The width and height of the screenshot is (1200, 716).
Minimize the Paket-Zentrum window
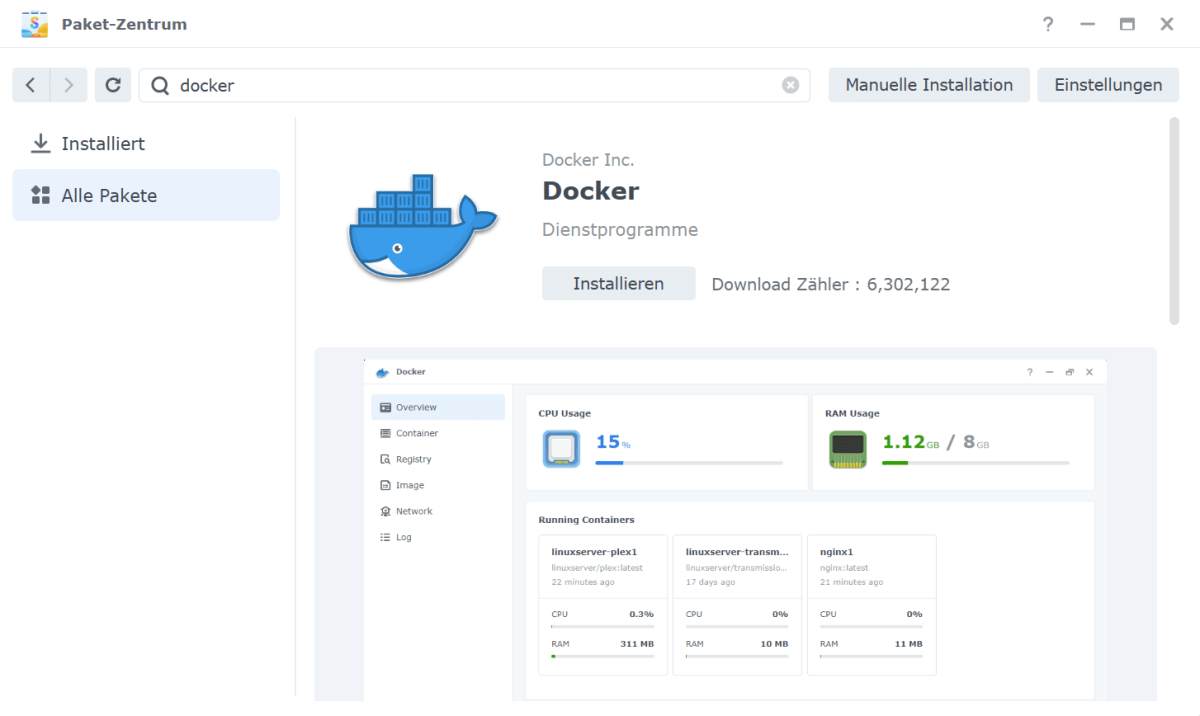pos(1088,24)
